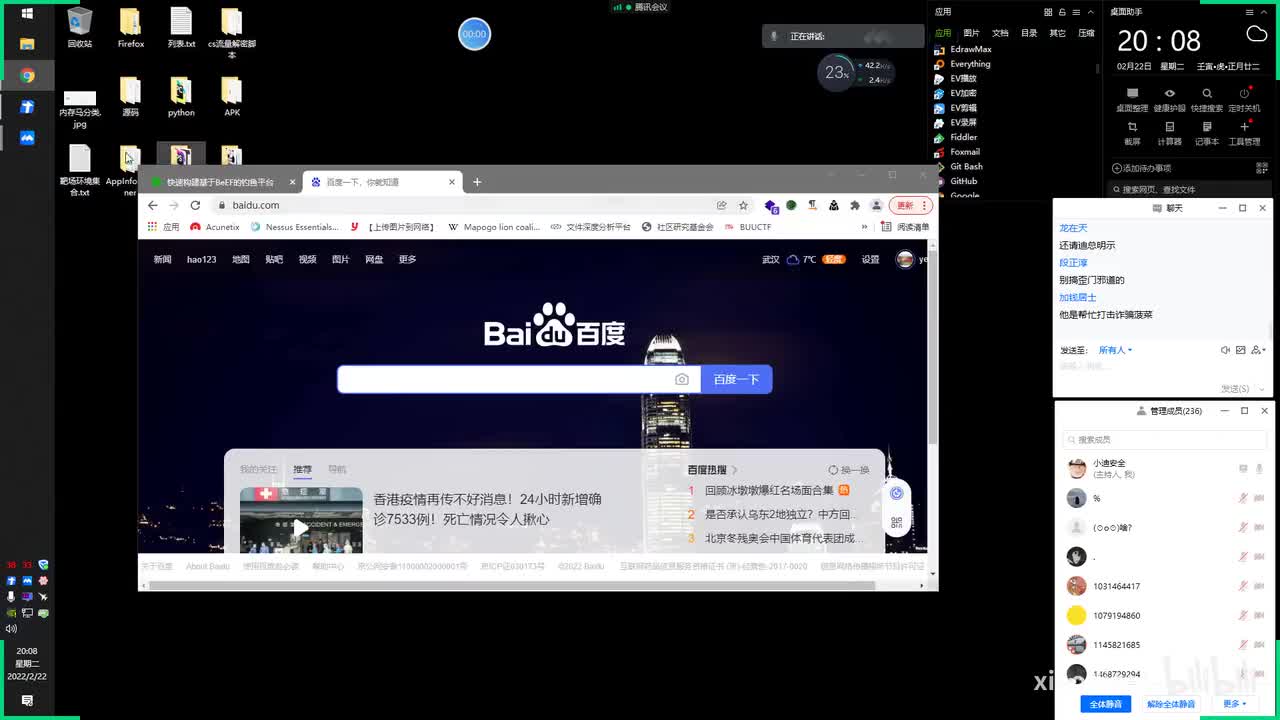This screenshot has width=1280, height=720.
Task: Click the Chrome icon in the taskbar
Action: 27,76
